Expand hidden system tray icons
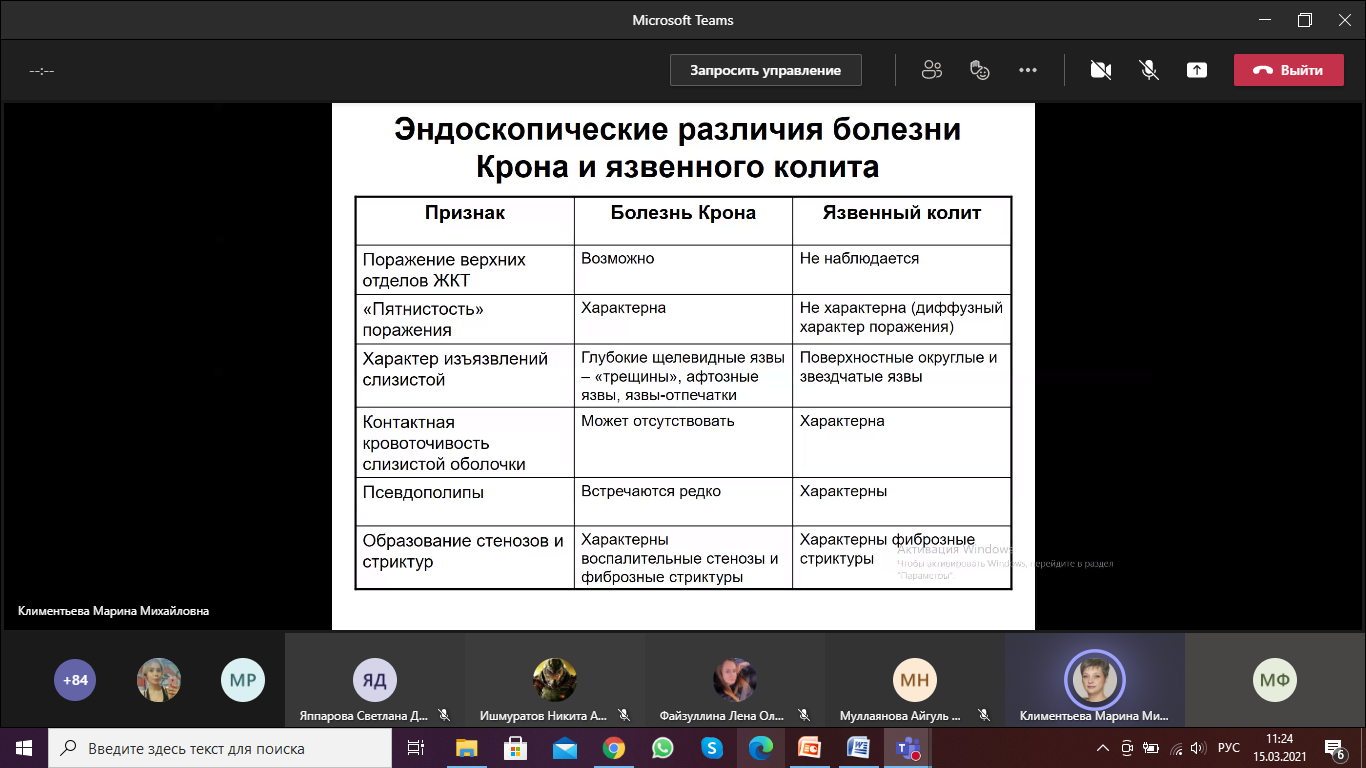Screen dimensions: 1366x768 click(1103, 748)
